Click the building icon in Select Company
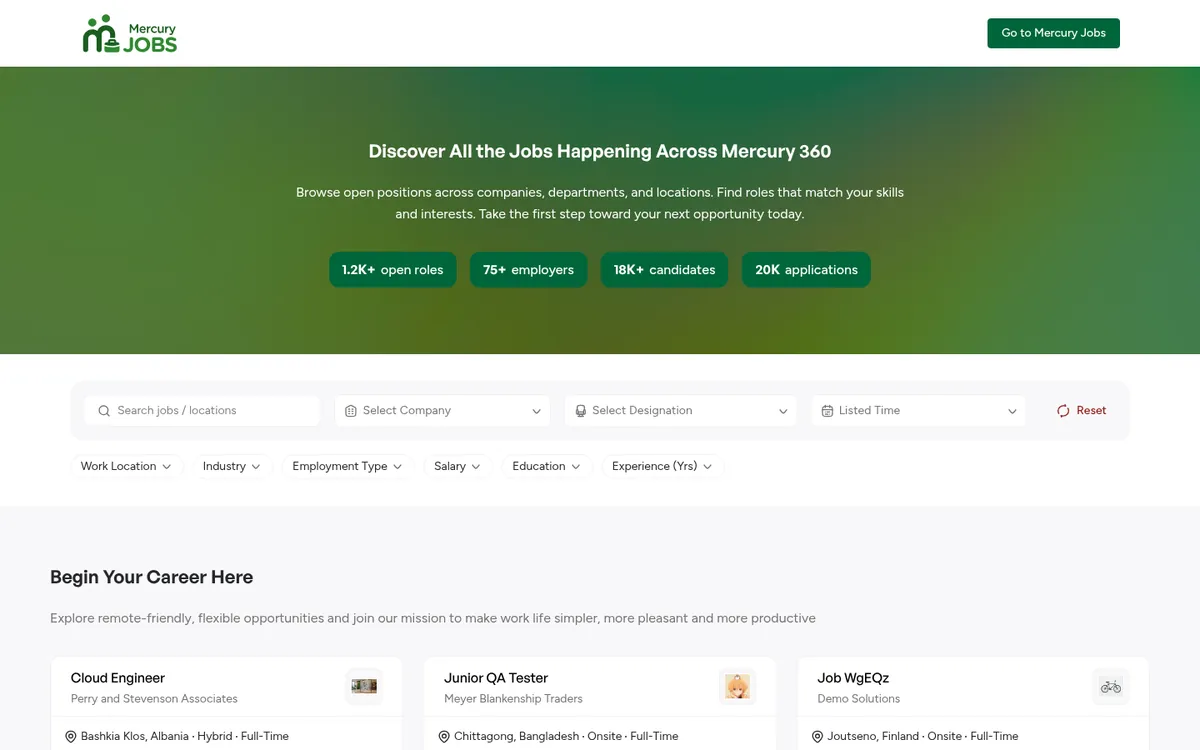Viewport: 1200px width, 750px height. 351,411
